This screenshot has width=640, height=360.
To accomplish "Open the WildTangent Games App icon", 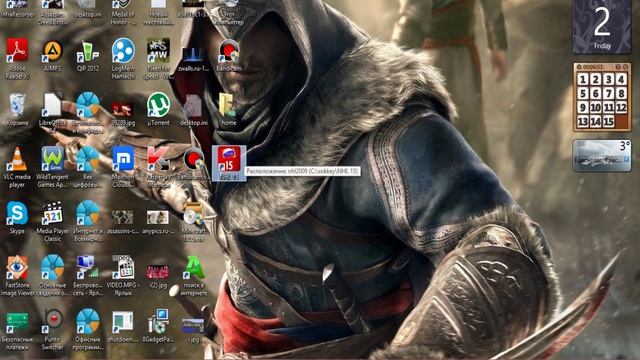I will [53, 159].
